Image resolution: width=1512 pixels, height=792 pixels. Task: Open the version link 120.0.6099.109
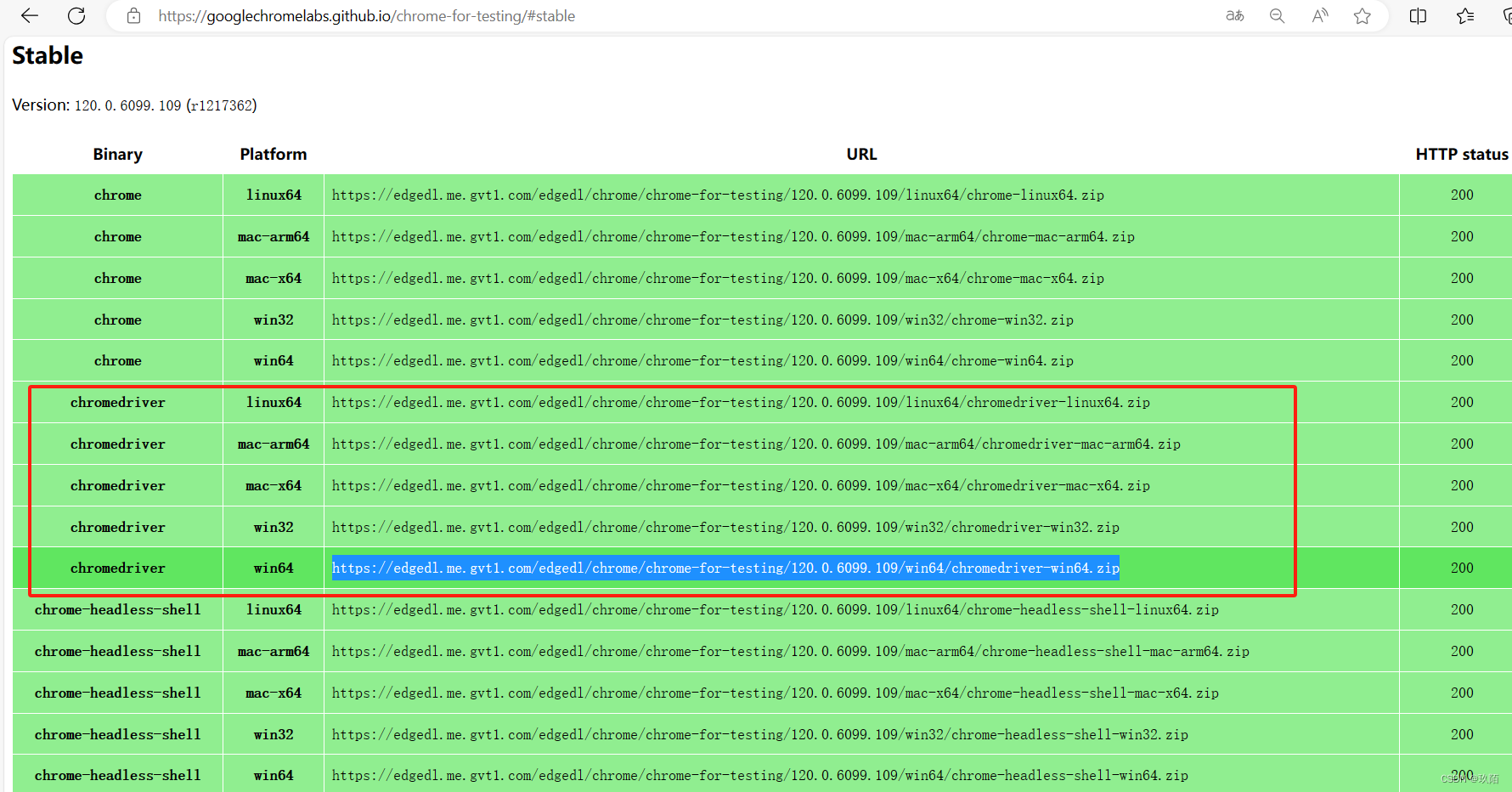(x=127, y=105)
